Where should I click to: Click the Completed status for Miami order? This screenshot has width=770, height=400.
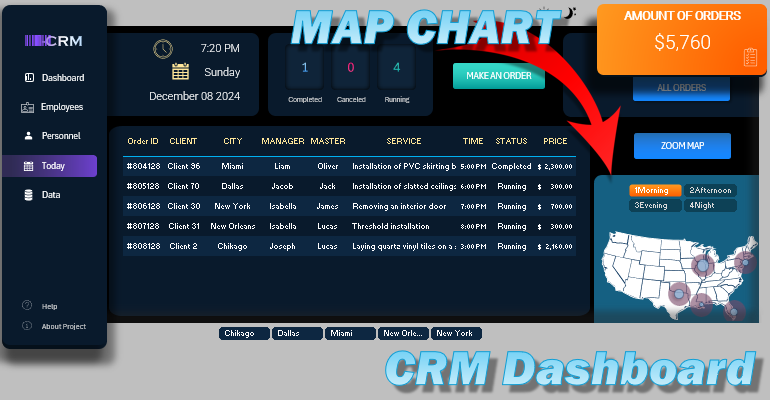coord(511,166)
